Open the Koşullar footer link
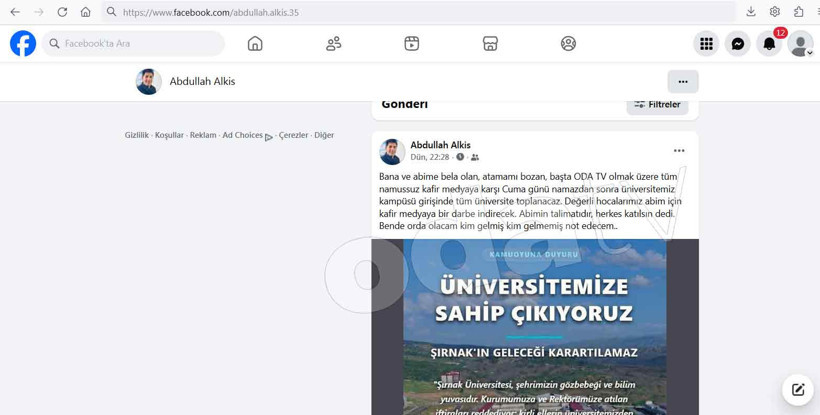The width and height of the screenshot is (820, 415). [x=169, y=135]
